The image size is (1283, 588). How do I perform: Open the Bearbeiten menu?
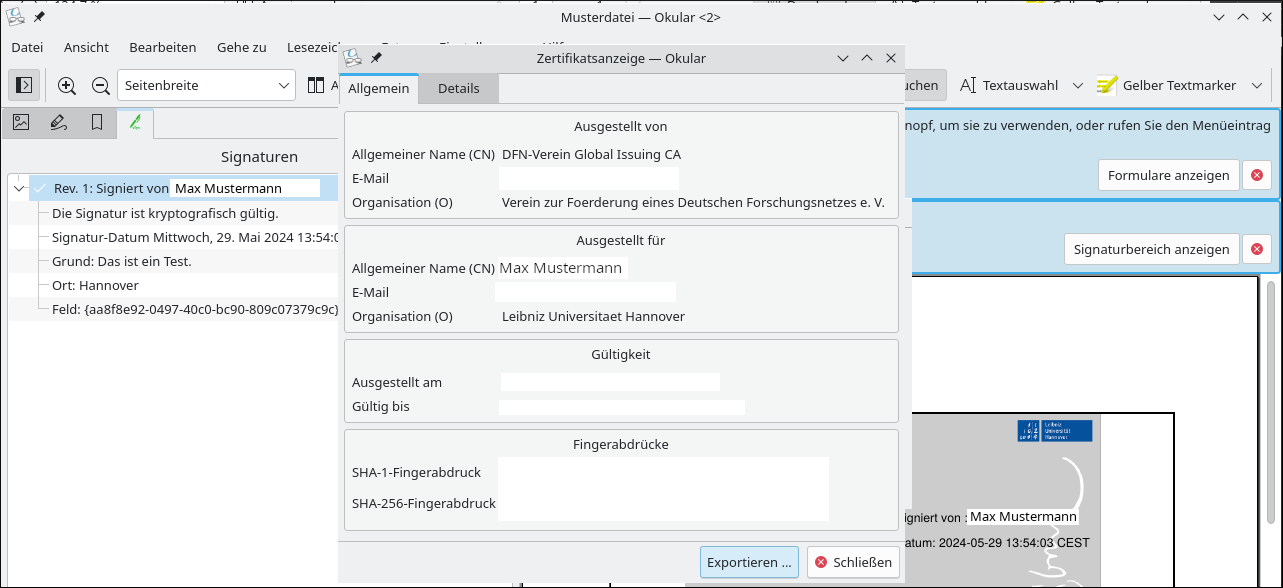(162, 47)
